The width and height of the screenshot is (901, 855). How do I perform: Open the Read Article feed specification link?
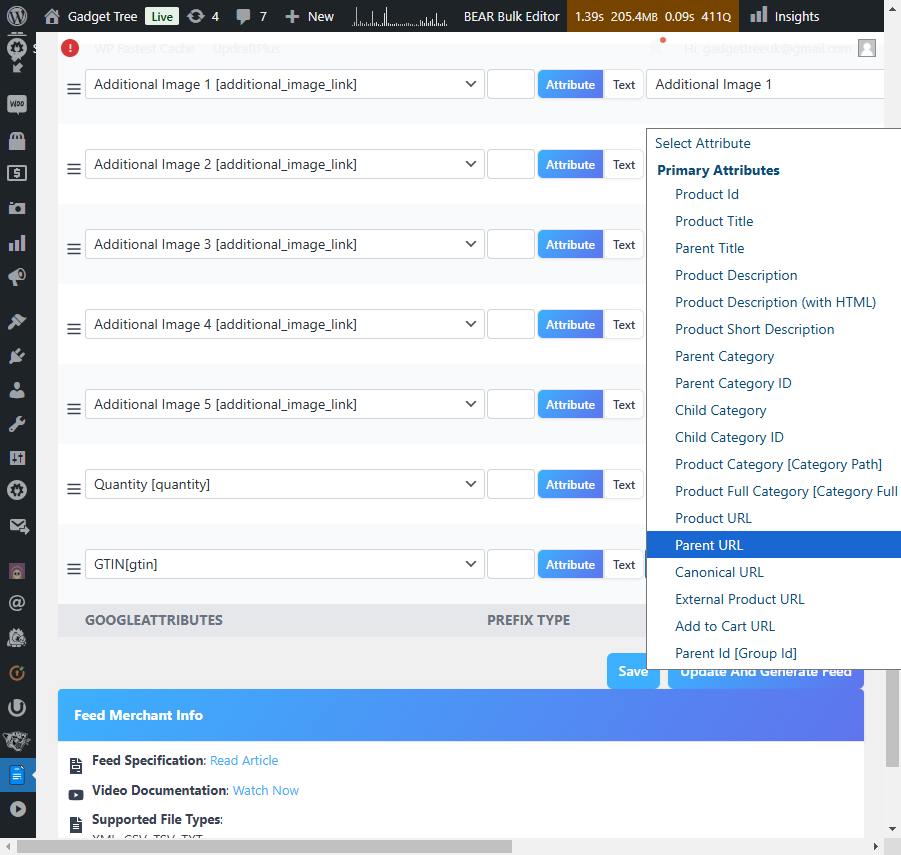(x=244, y=760)
